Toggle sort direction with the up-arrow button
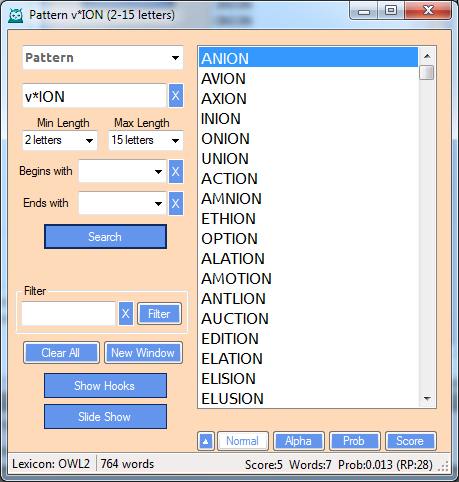The image size is (459, 482). [206, 441]
